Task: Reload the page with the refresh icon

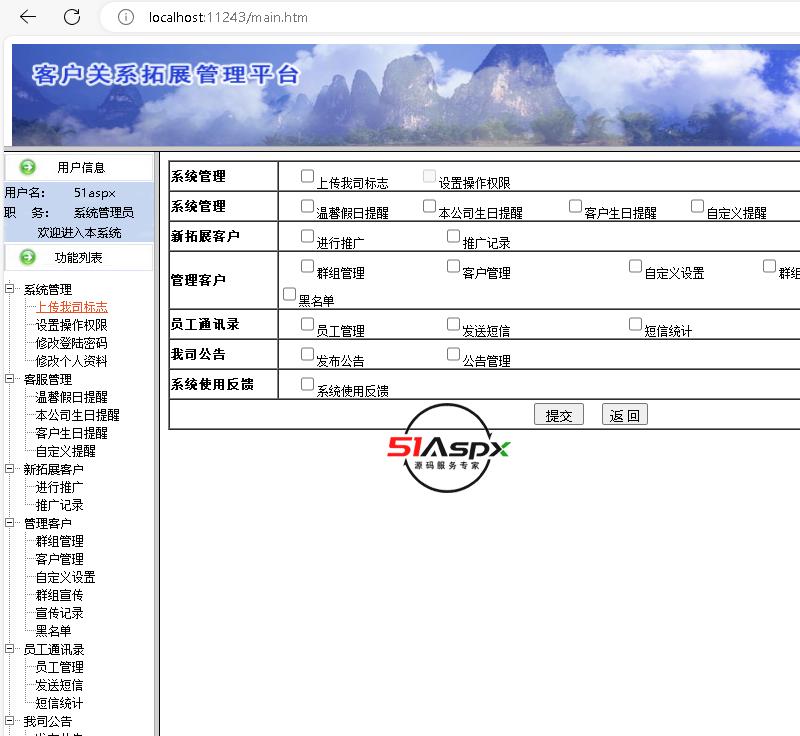Action: point(72,17)
